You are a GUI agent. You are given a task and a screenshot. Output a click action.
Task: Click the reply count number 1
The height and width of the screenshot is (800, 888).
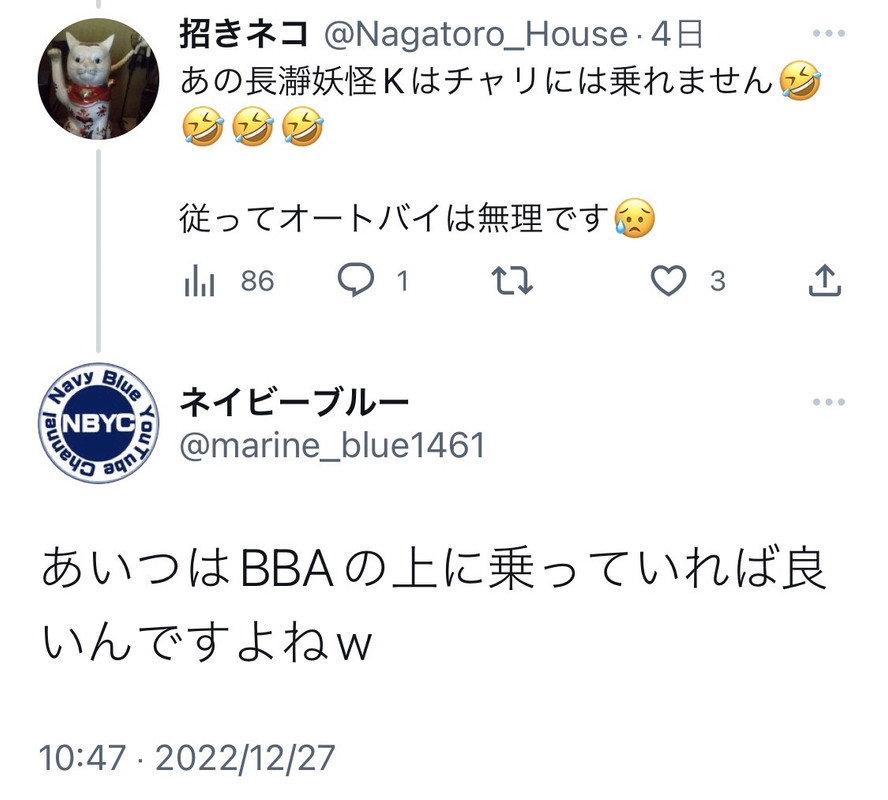[x=403, y=281]
